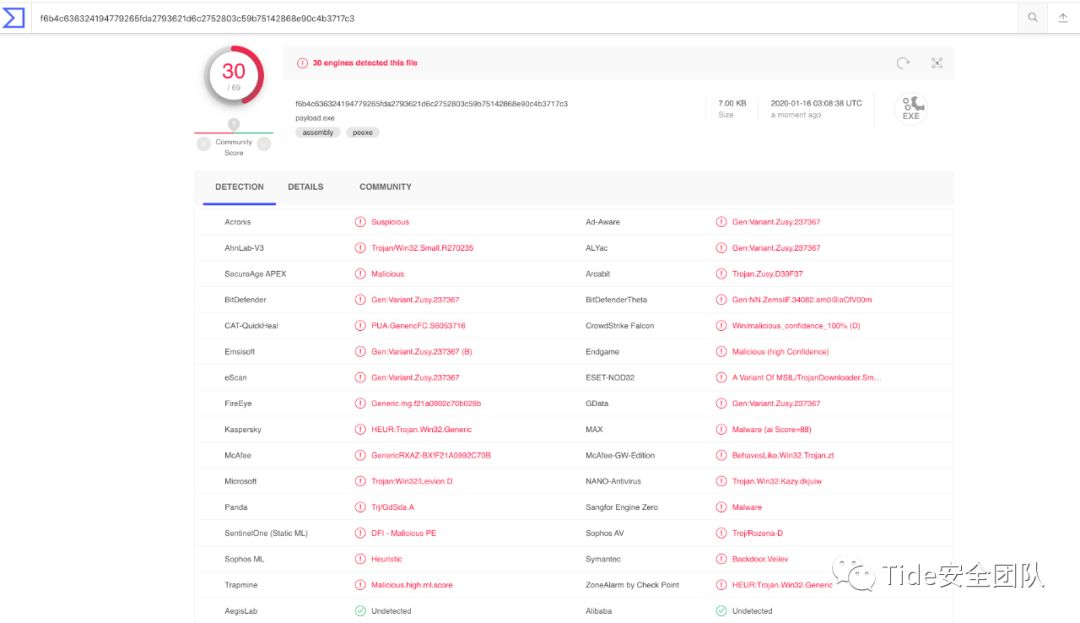
Task: Click the 'assembly' tag
Action: pos(318,132)
